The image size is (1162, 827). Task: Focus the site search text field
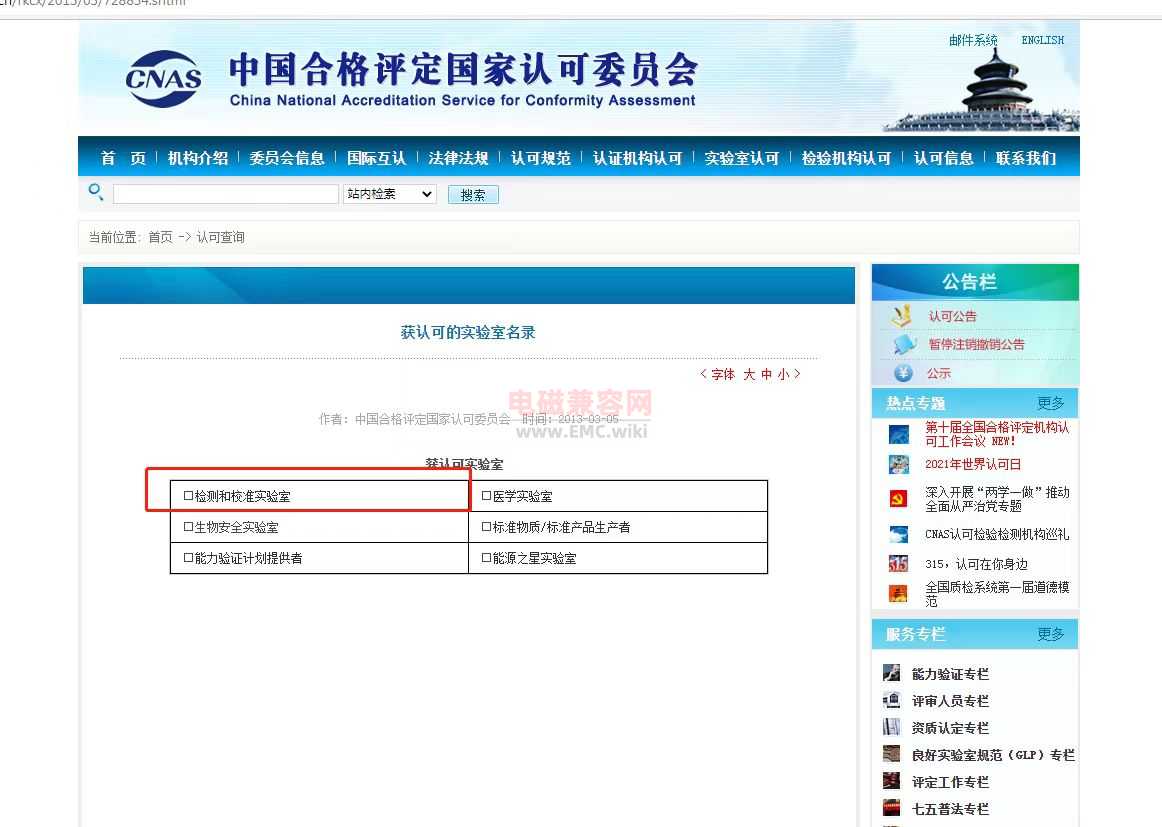(226, 194)
